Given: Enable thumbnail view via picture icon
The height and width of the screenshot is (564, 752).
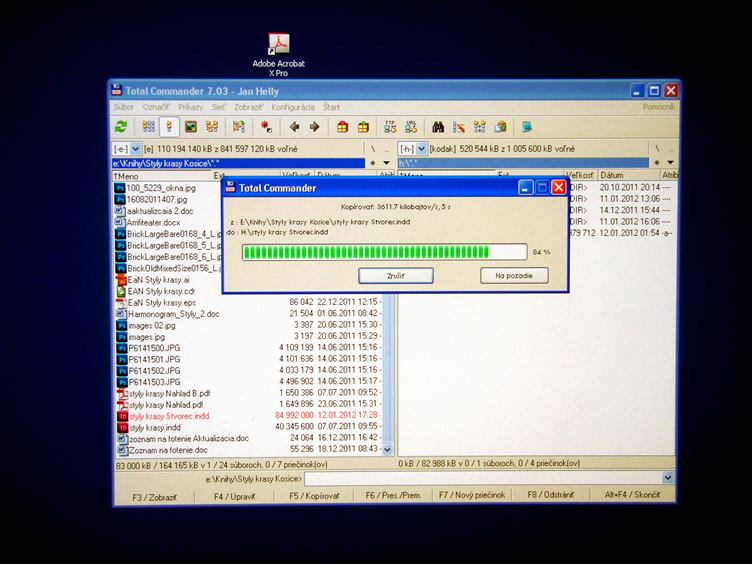Looking at the screenshot, I should (191, 127).
